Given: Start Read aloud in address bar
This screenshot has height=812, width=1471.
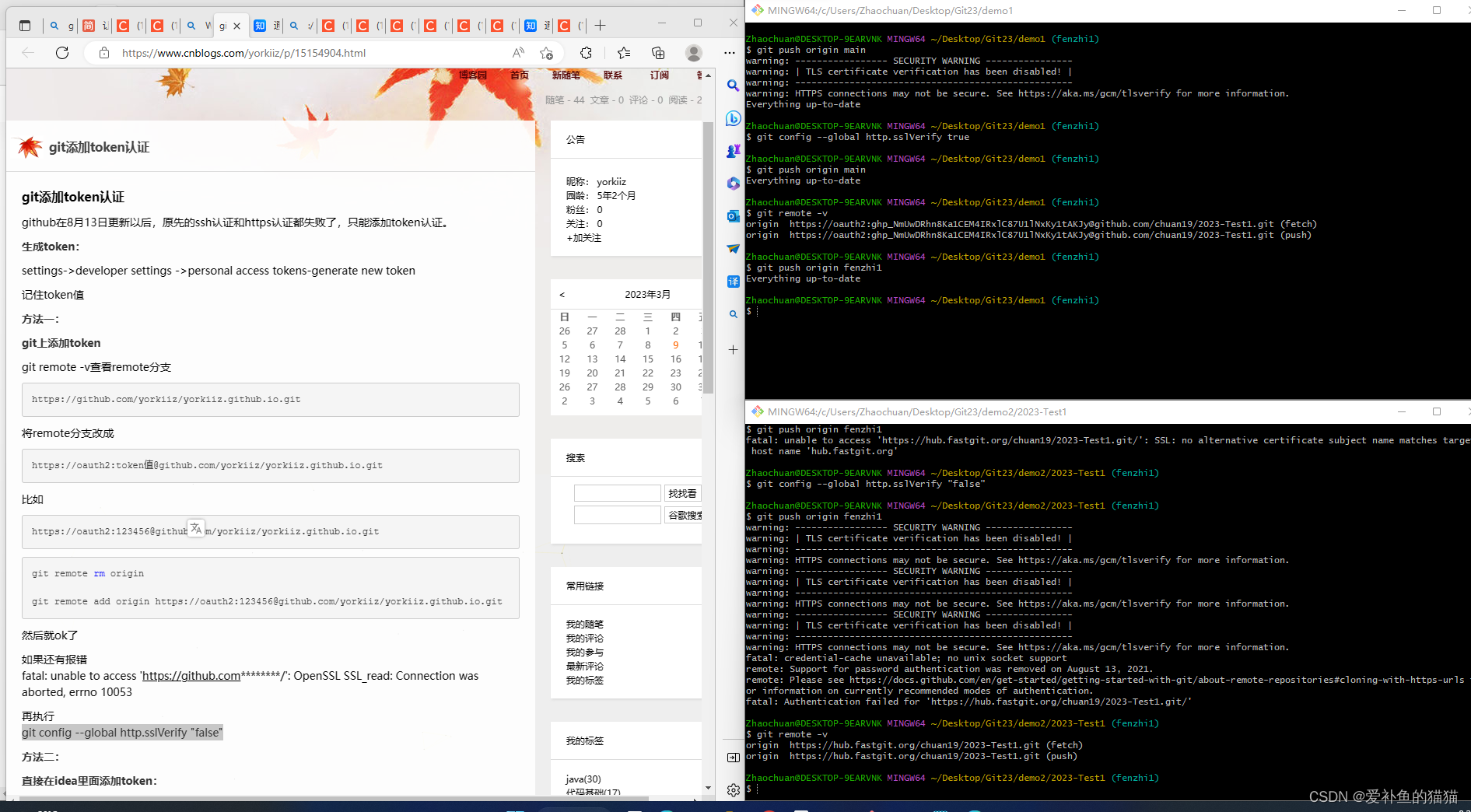Looking at the screenshot, I should click(x=518, y=53).
